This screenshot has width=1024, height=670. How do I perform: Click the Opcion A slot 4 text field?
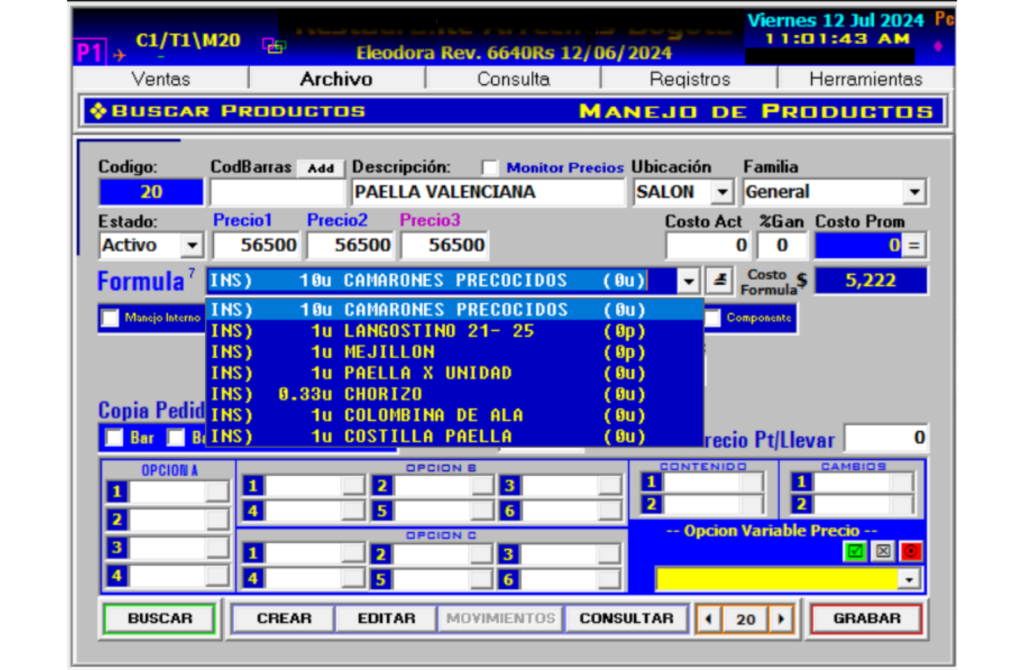point(167,576)
